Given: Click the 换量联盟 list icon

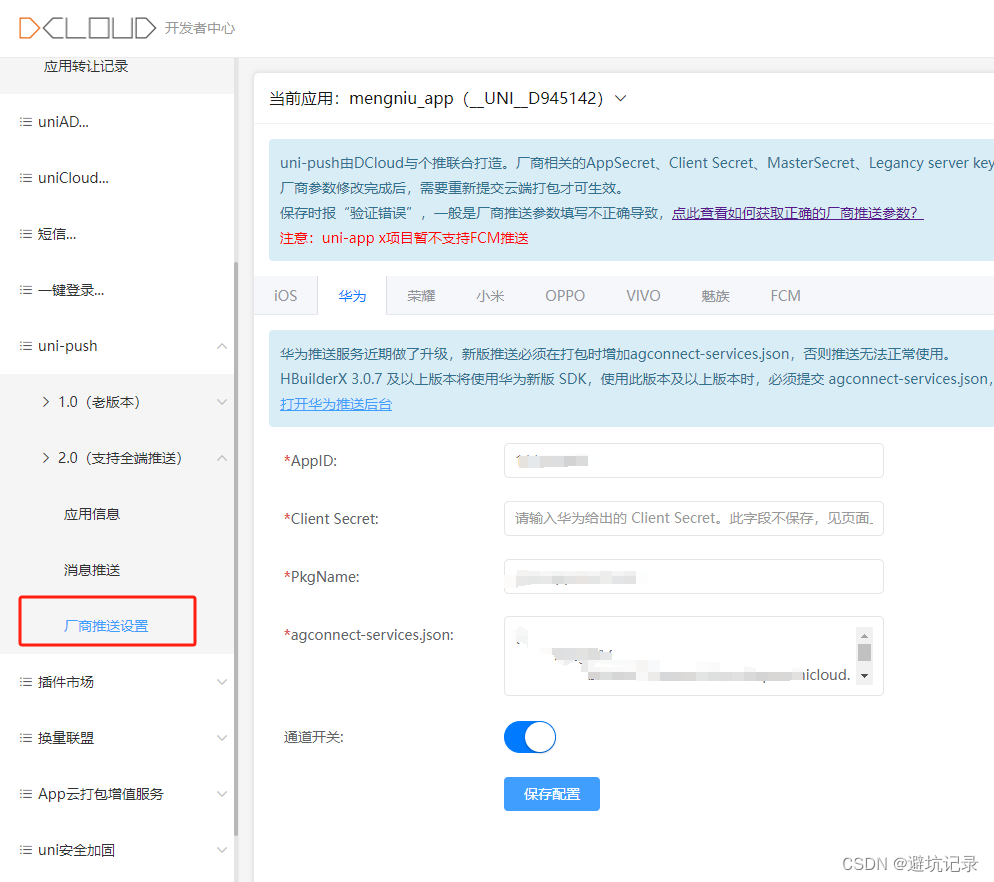Looking at the screenshot, I should 25,737.
